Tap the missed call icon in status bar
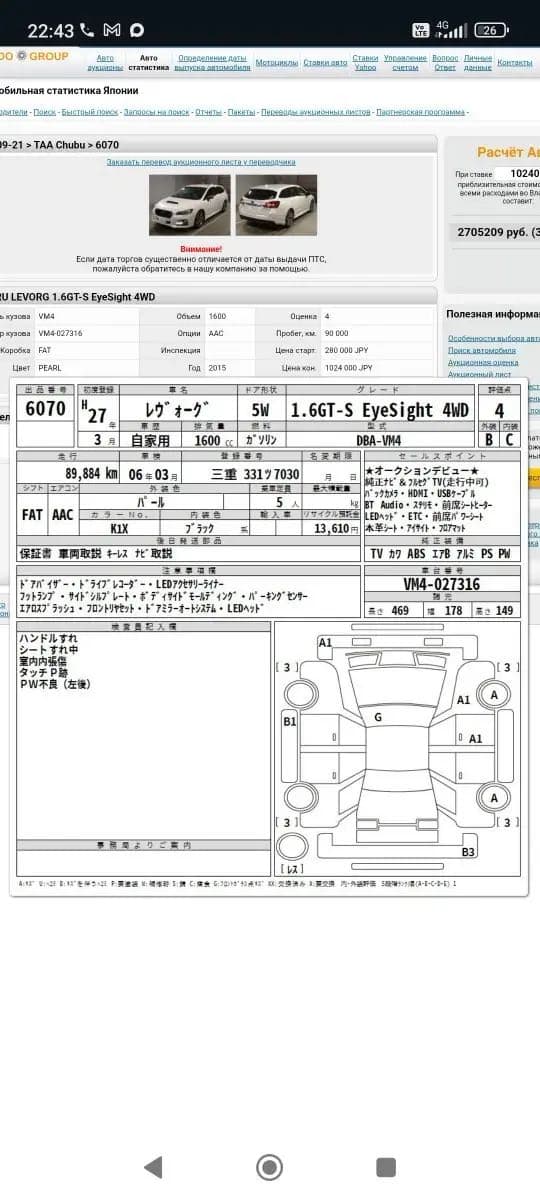The height and width of the screenshot is (1200, 540). pos(88,30)
